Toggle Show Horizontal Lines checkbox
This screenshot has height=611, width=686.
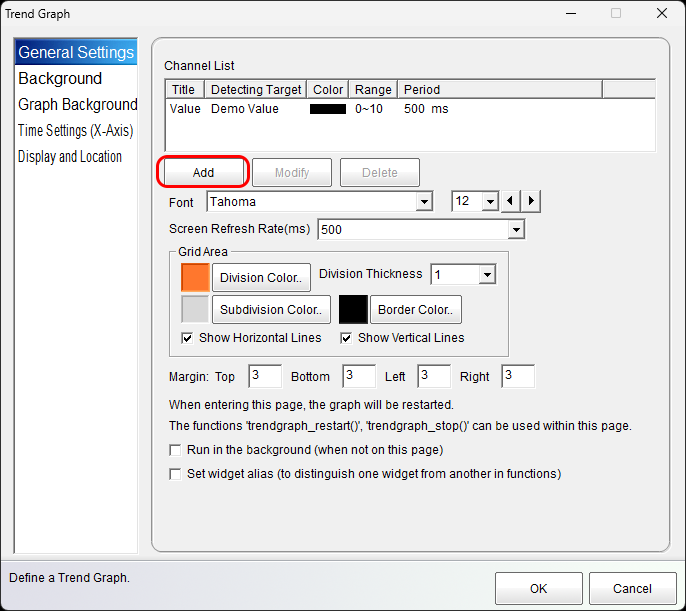click(187, 338)
